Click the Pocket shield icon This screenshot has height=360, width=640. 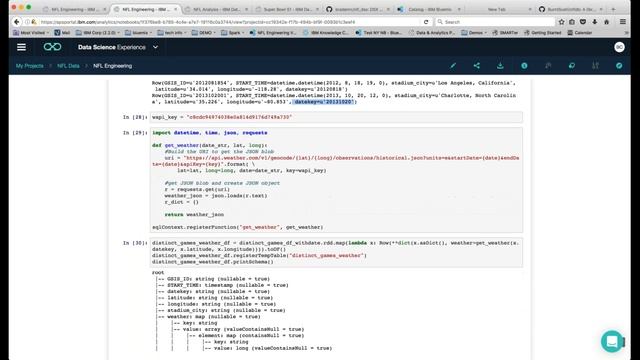583,22
